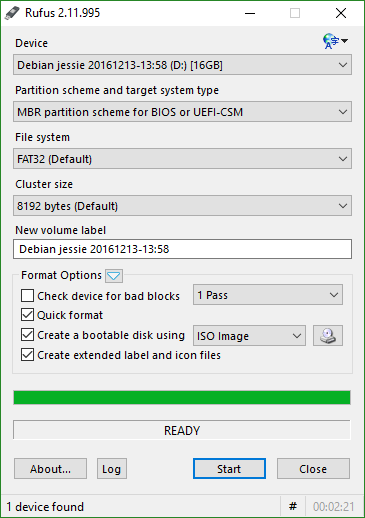
Task: Click the disc icon to select ISO image
Action: coord(328,335)
